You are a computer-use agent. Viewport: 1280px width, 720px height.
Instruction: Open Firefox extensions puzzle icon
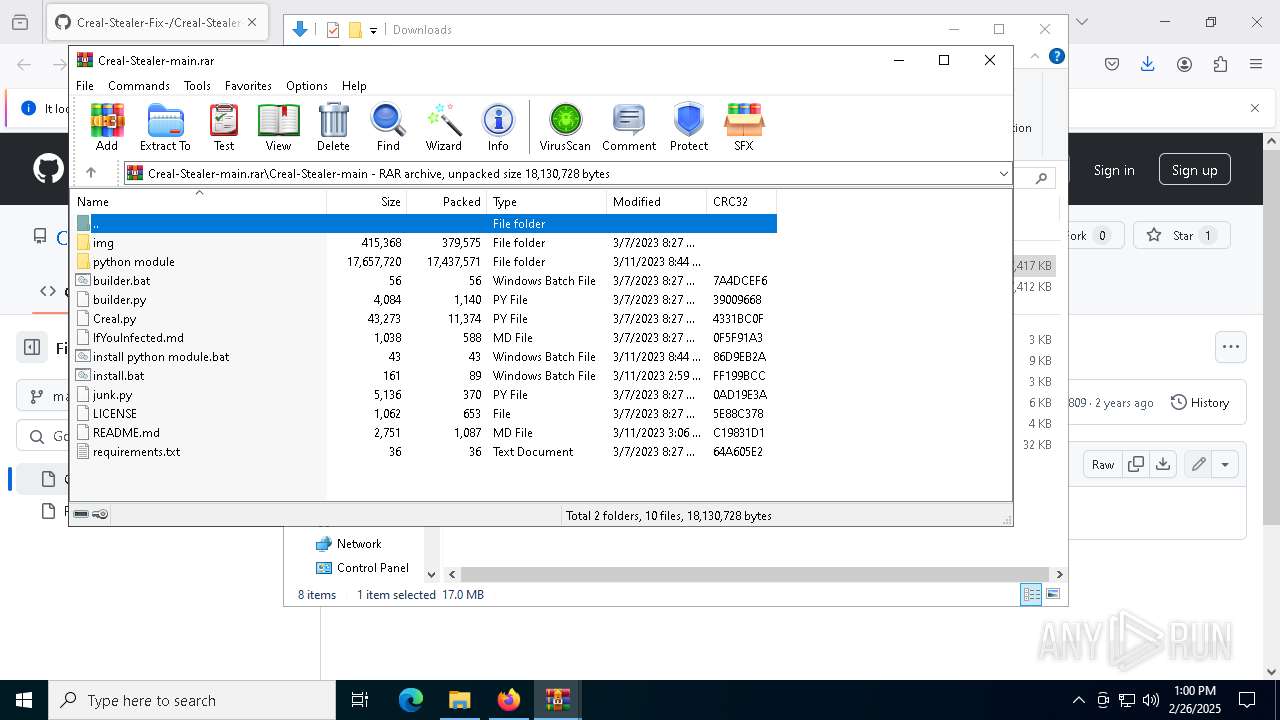(x=1220, y=64)
